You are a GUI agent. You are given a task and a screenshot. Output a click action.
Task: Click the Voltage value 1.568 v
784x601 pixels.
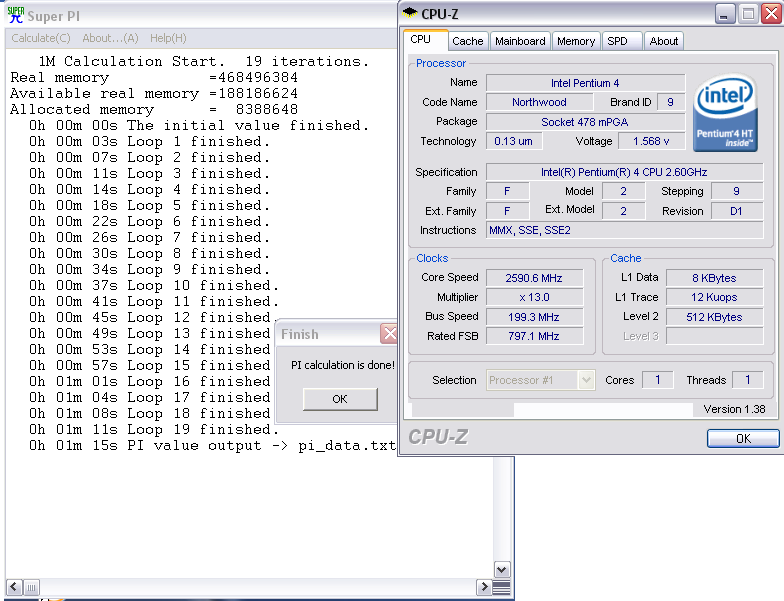[x=651, y=141]
